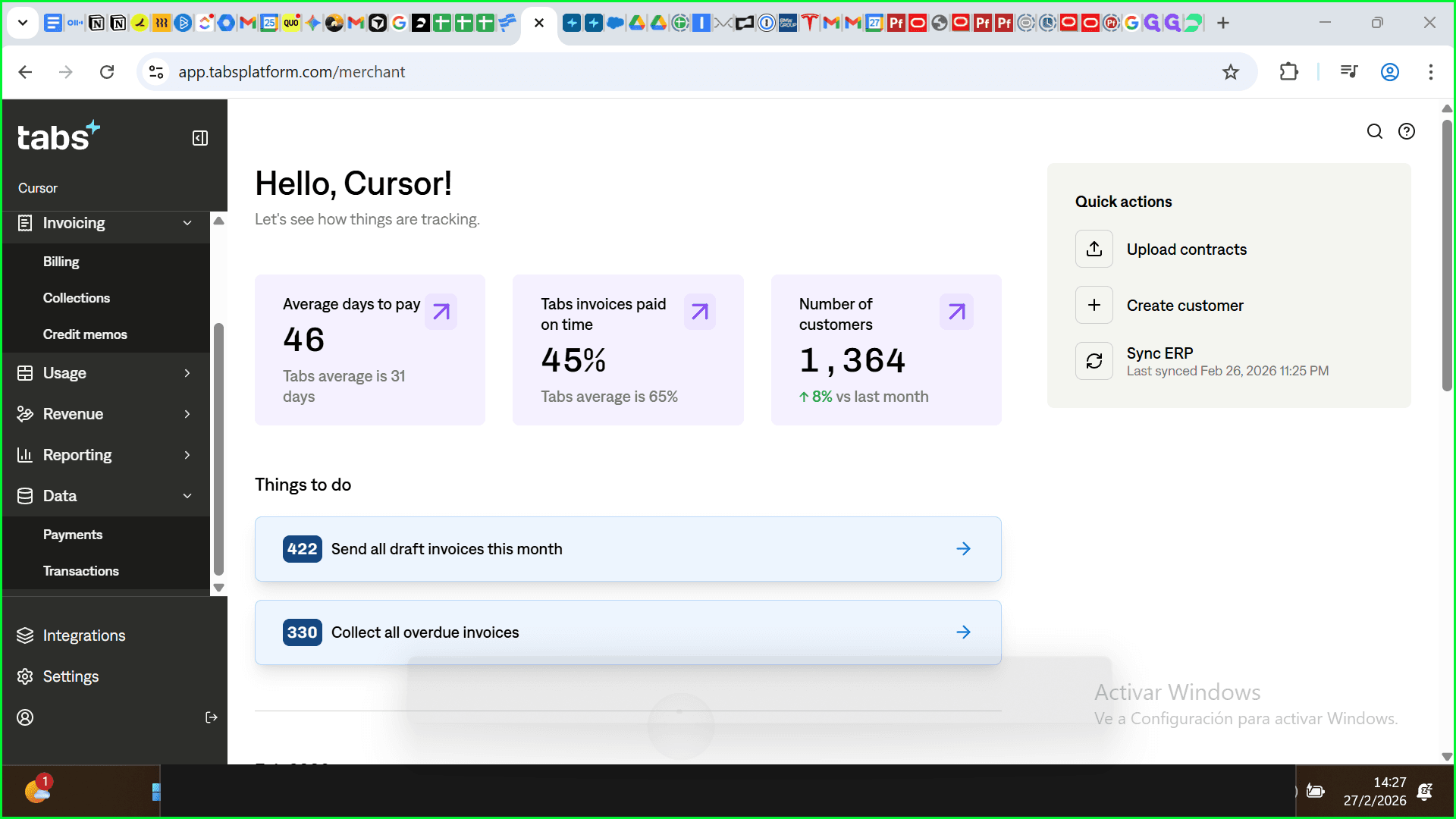The height and width of the screenshot is (819, 1456).
Task: Open the help question mark icon
Action: [x=1407, y=131]
